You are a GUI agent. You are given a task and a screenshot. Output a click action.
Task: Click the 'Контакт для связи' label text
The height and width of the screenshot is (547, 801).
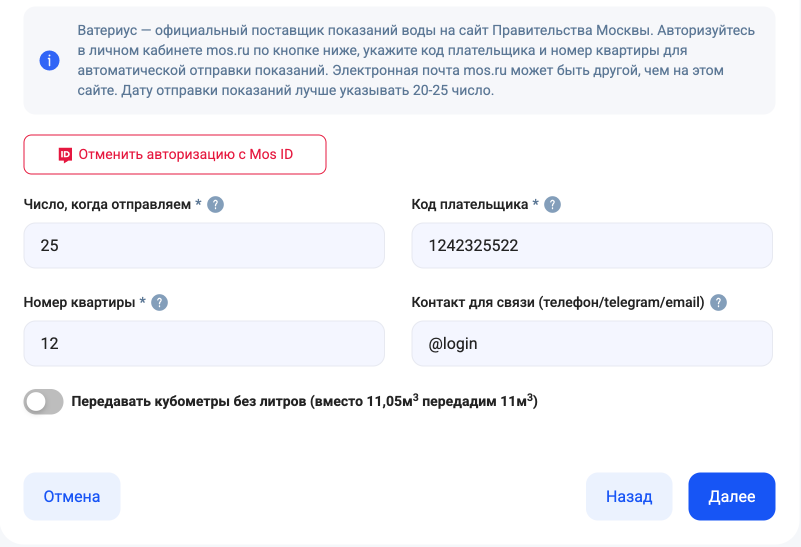(558, 303)
